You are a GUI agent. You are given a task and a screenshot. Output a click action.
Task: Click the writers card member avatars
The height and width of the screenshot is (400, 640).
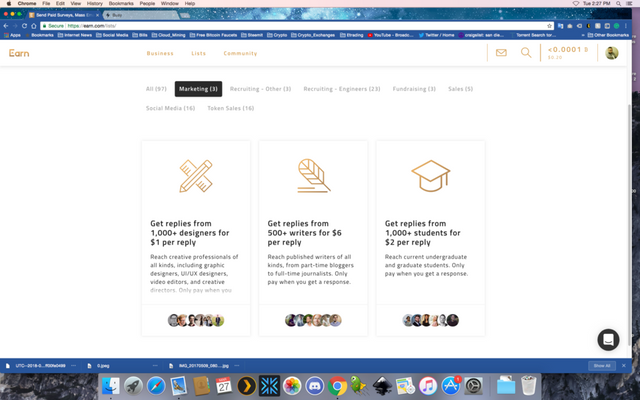tap(313, 320)
